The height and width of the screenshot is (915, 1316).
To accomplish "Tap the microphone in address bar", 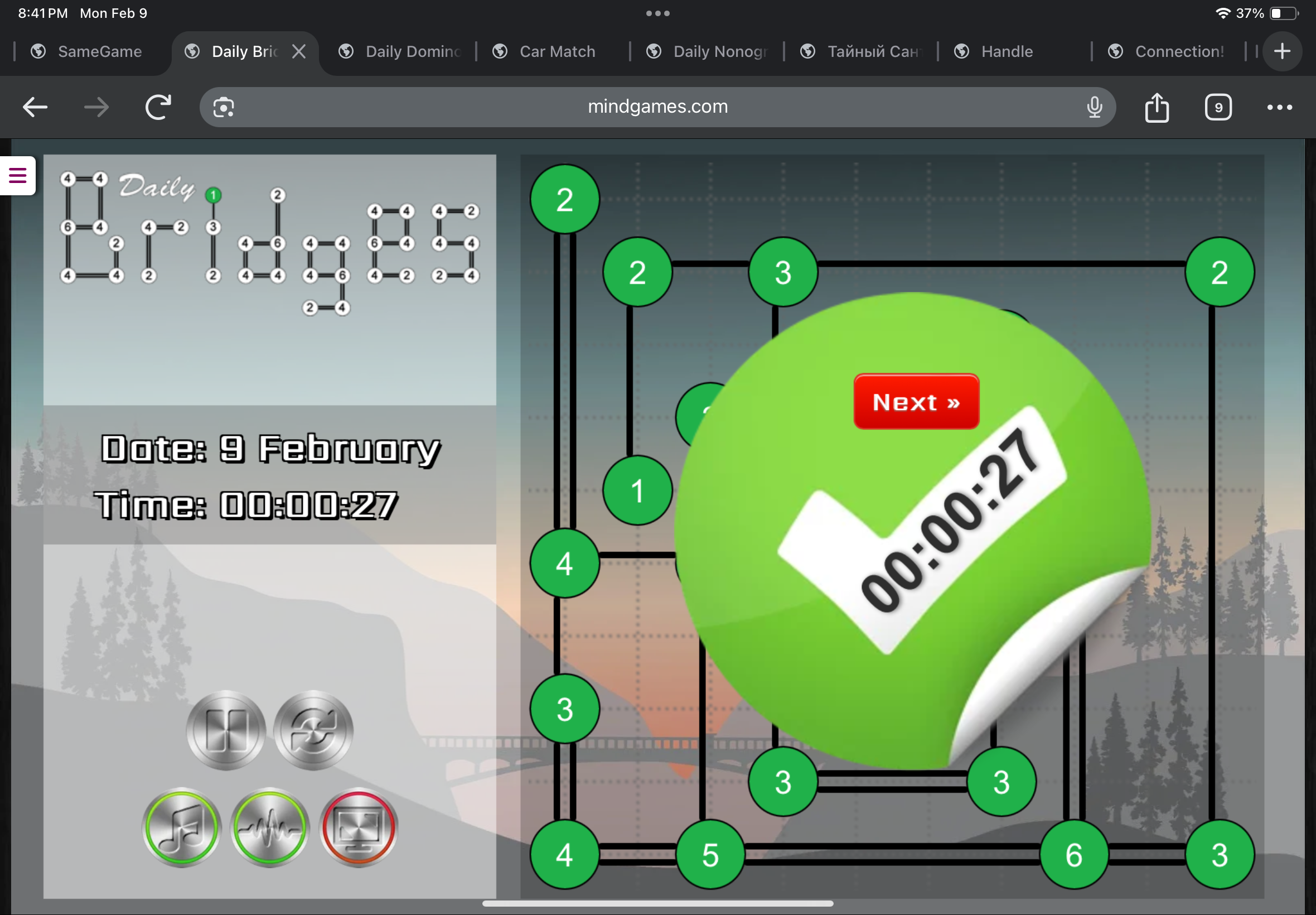I will tap(1094, 107).
